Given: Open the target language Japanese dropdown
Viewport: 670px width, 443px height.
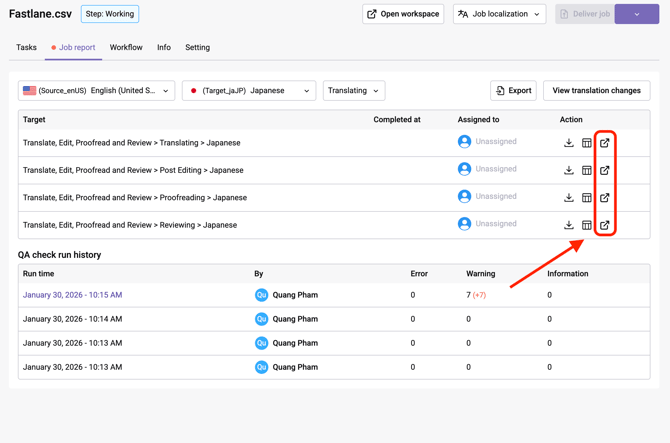Looking at the screenshot, I should tap(249, 91).
